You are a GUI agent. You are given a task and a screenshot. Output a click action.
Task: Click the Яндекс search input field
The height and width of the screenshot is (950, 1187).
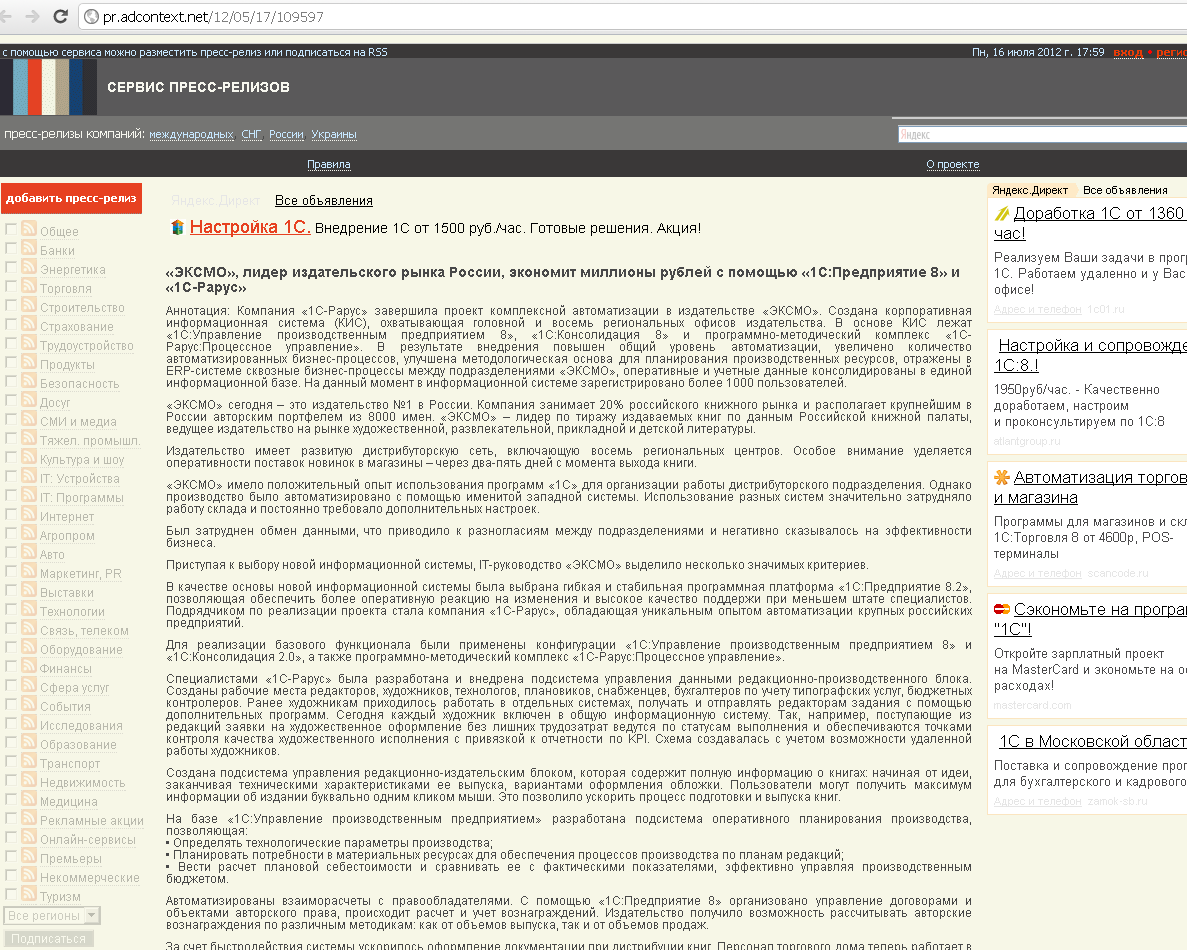pyautogui.click(x=1042, y=135)
